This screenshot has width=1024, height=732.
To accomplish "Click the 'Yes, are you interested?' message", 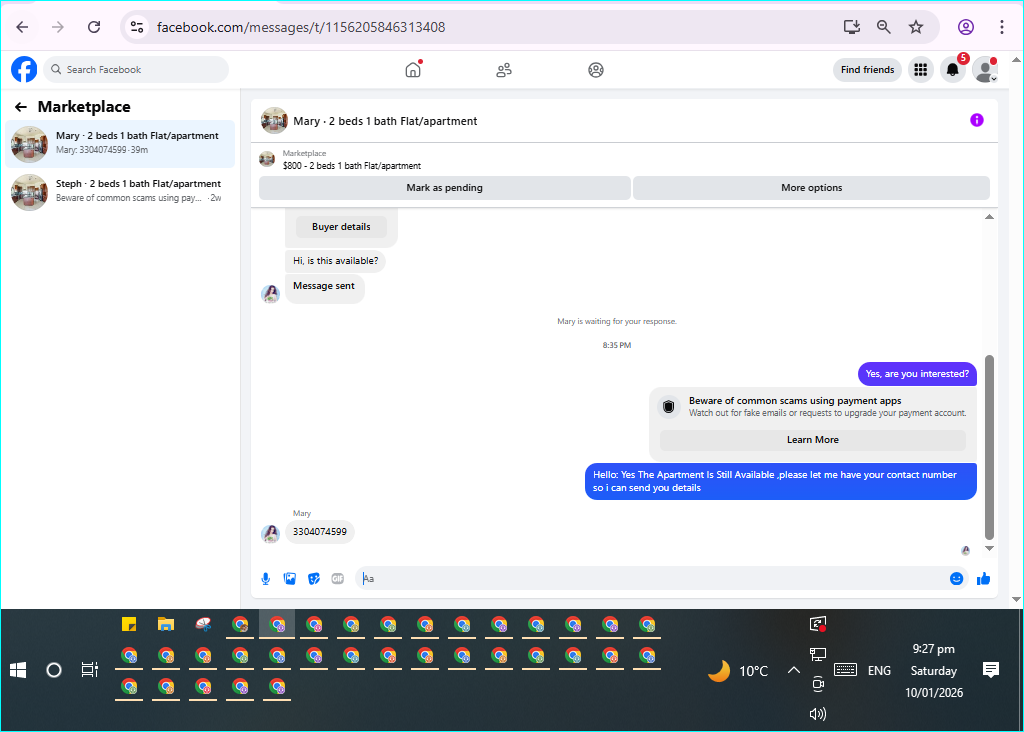I will click(917, 374).
